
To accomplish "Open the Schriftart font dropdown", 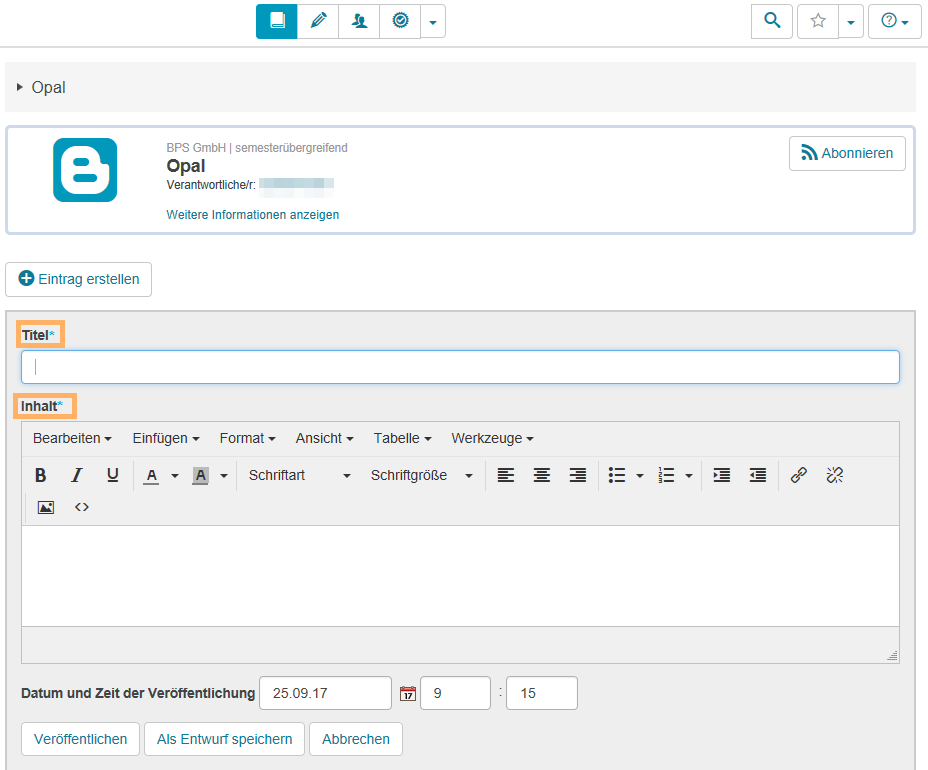I will click(x=299, y=476).
